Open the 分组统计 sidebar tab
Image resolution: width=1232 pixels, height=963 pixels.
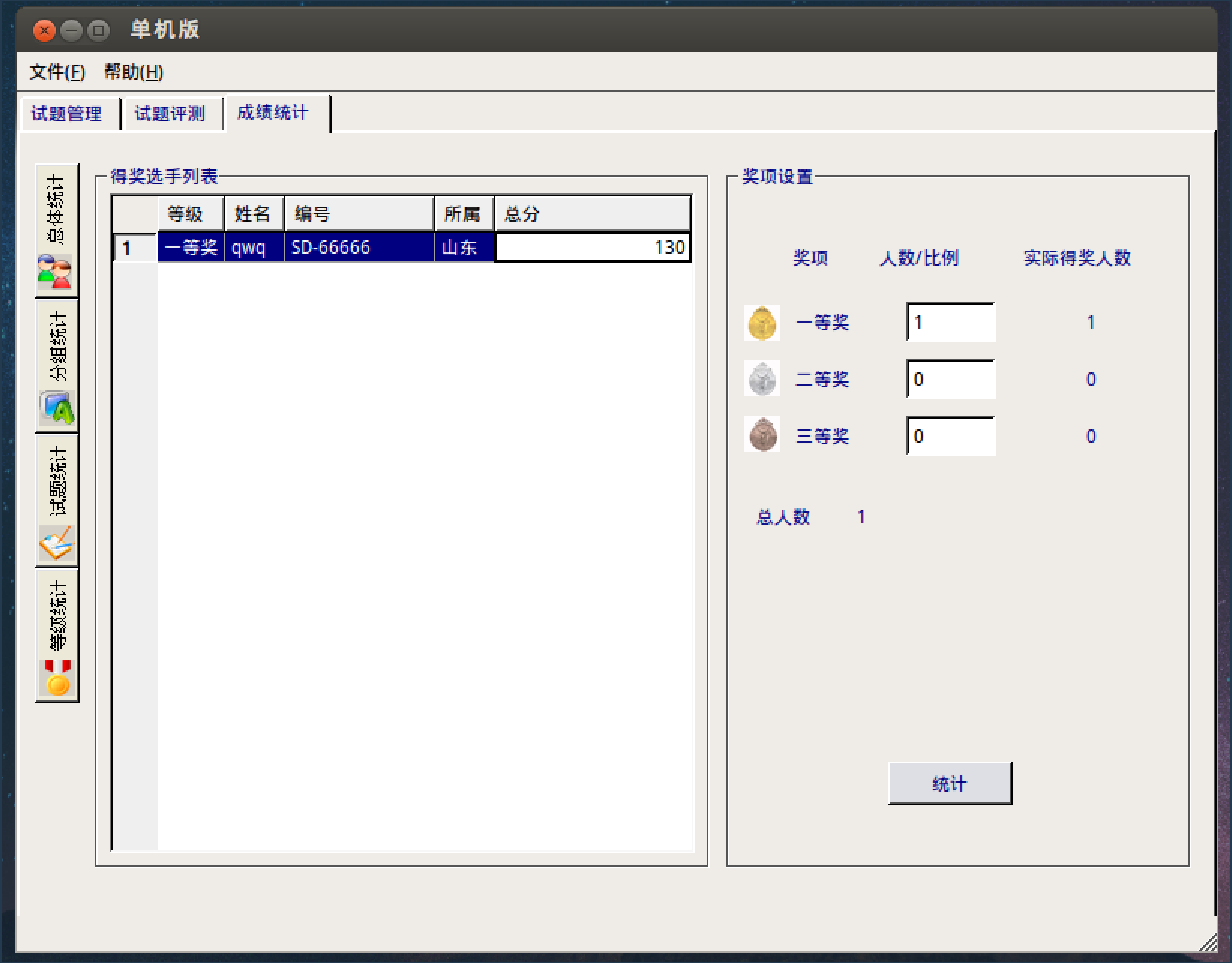click(56, 366)
